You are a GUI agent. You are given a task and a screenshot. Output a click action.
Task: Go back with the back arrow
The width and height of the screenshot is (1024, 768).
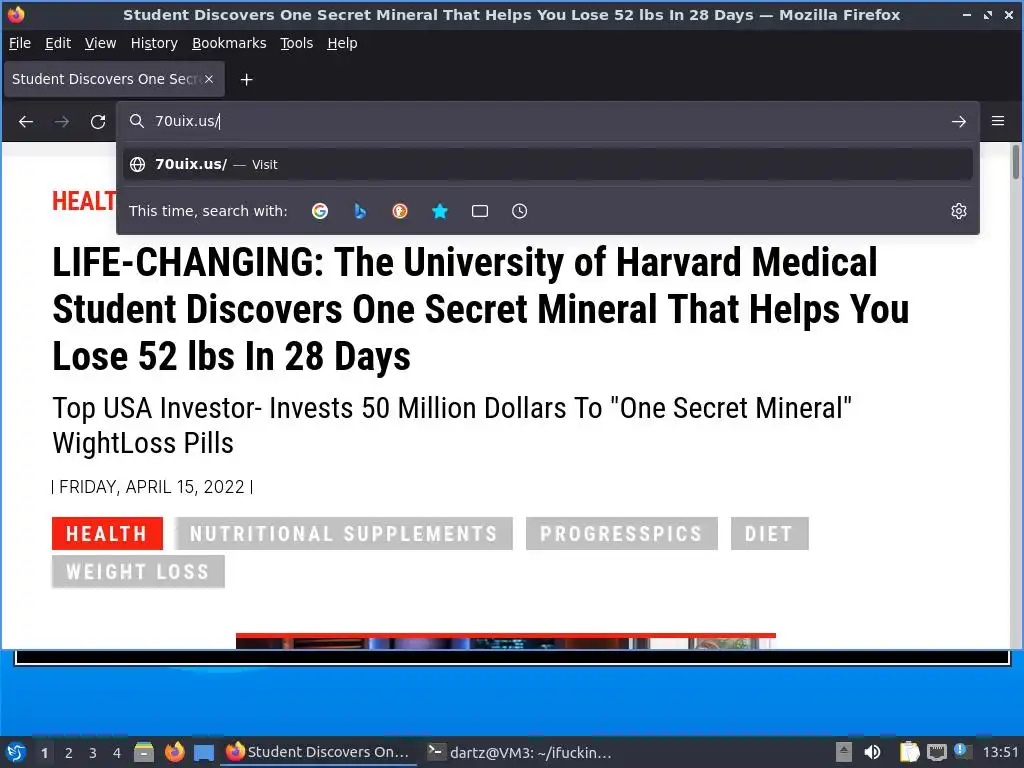click(26, 121)
